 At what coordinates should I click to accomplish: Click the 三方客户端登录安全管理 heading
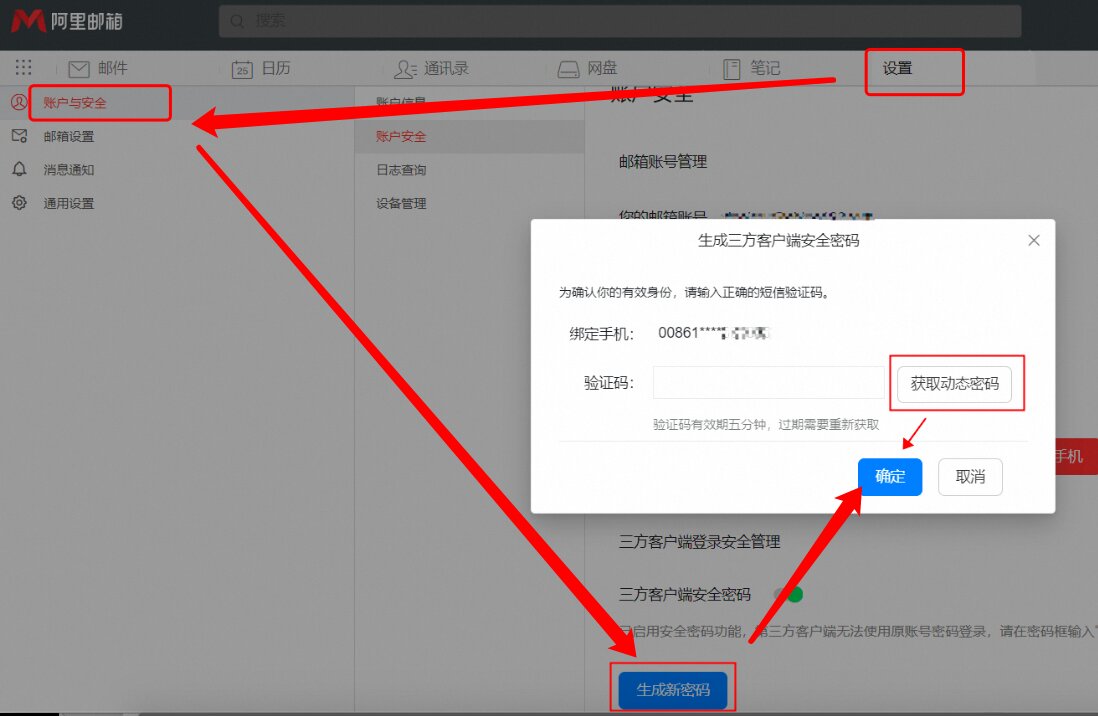click(x=700, y=542)
